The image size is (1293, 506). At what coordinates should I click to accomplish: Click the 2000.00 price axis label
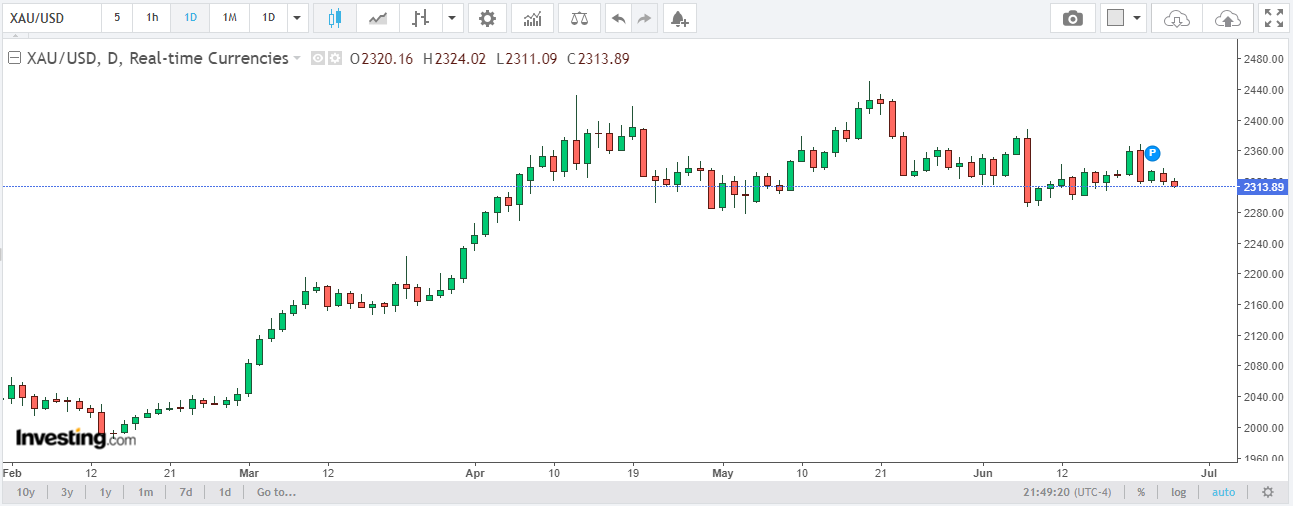(1265, 428)
